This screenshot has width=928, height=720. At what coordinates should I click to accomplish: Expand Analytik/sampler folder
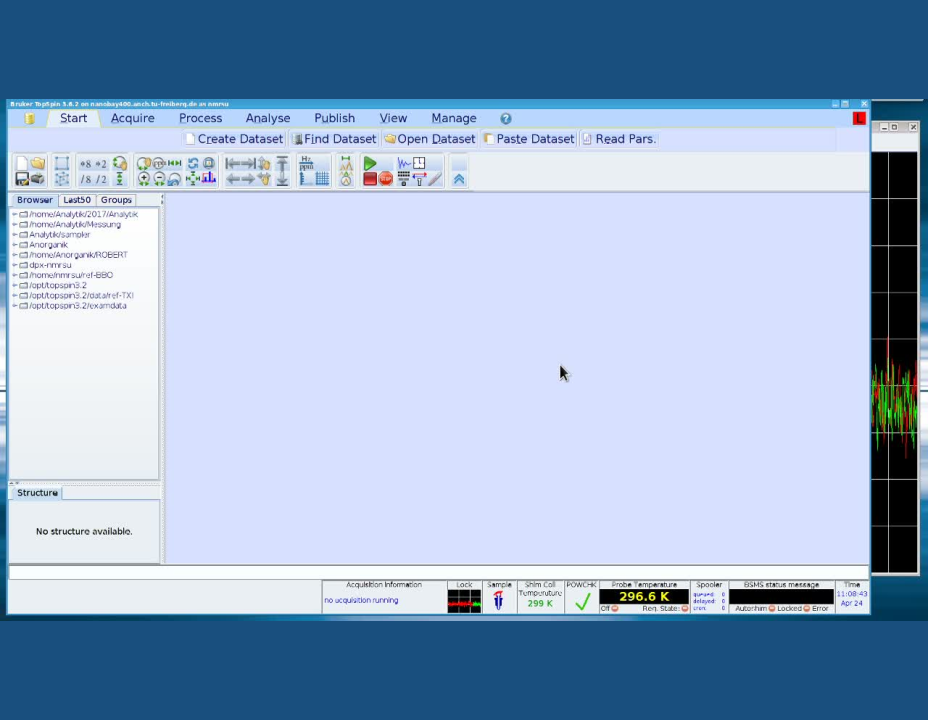click(x=15, y=234)
